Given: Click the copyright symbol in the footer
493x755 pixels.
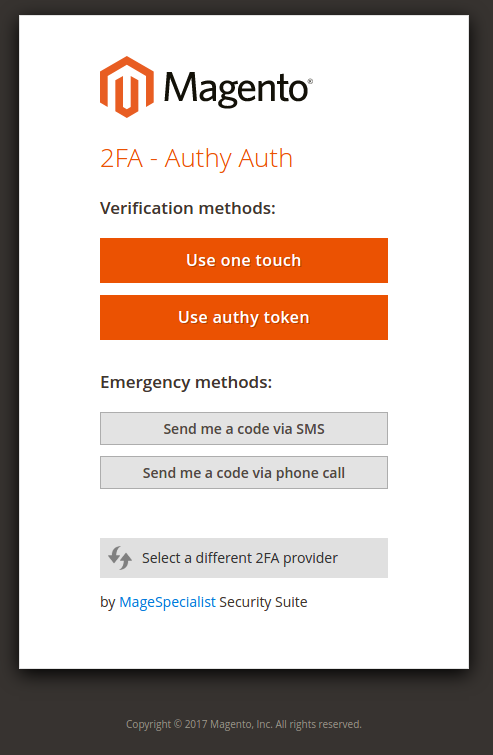Looking at the screenshot, I should coord(178,724).
